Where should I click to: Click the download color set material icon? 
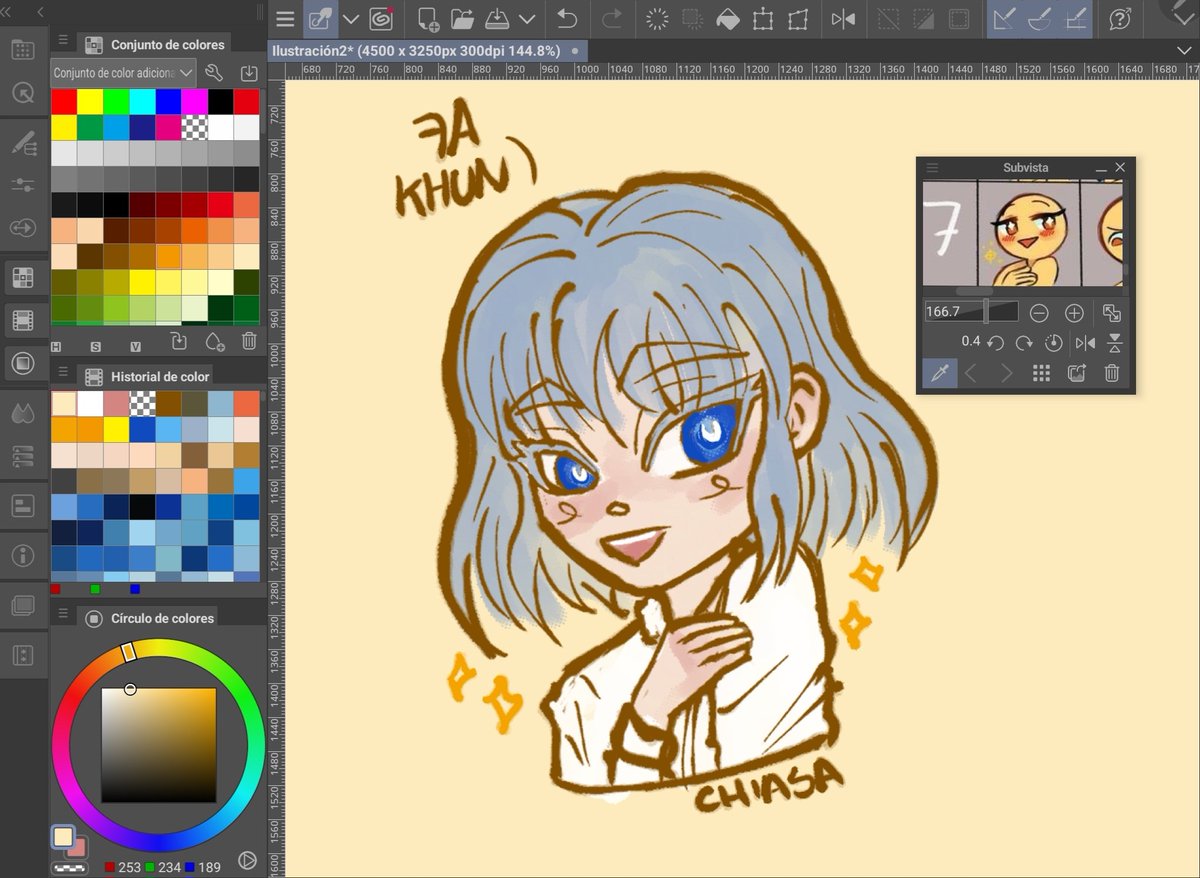pyautogui.click(x=249, y=72)
